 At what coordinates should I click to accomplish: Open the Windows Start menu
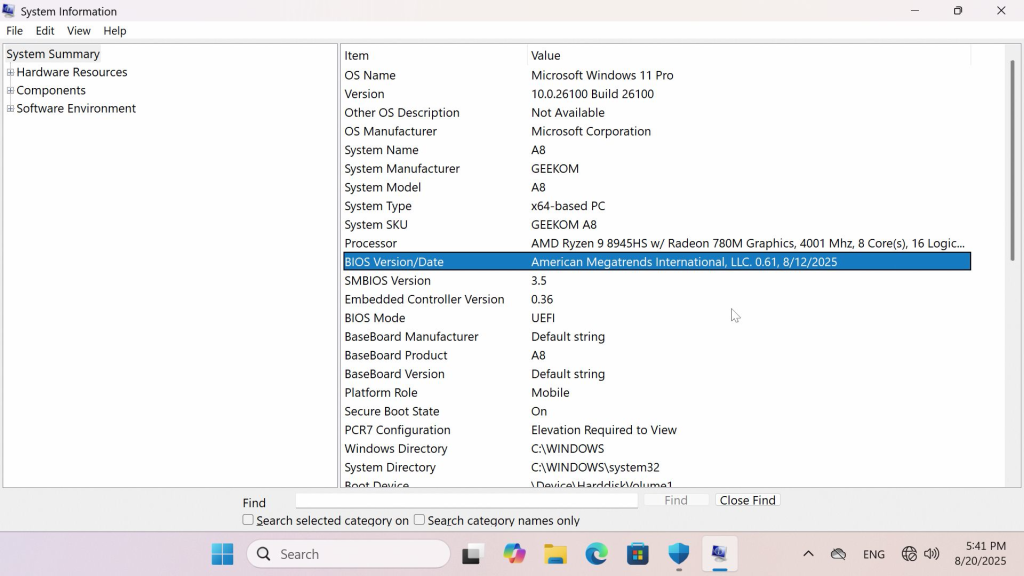(223, 554)
